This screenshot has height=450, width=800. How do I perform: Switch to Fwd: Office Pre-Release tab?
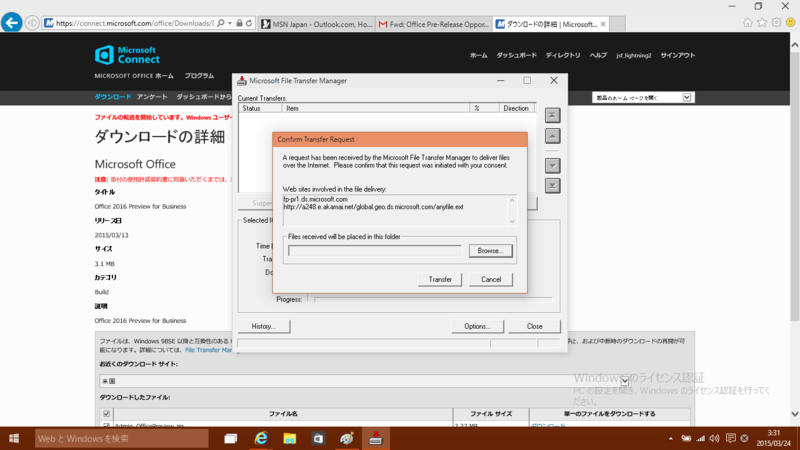point(434,24)
